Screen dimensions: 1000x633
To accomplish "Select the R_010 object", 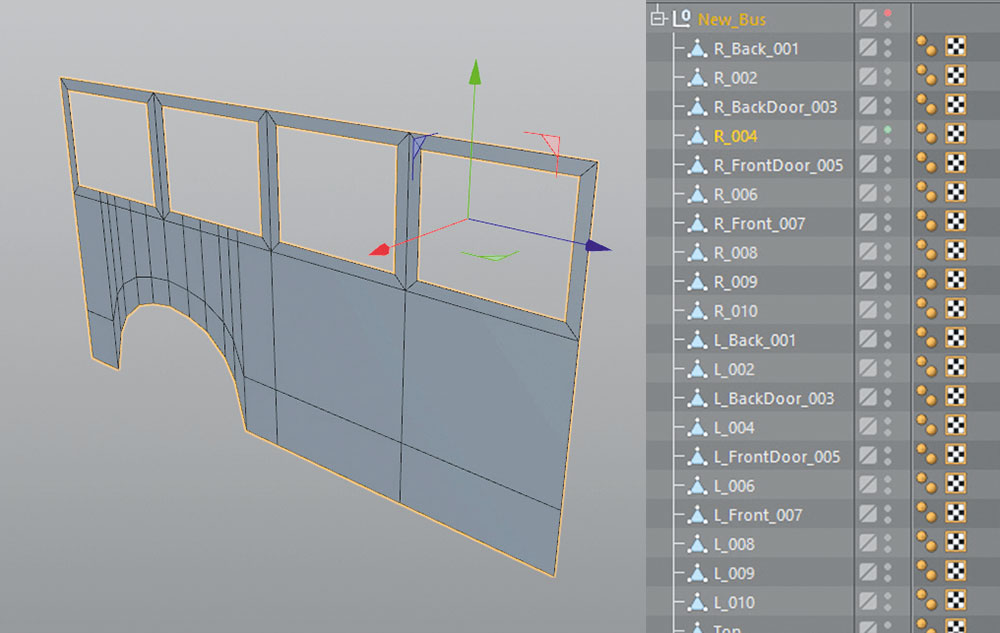I will [x=735, y=311].
